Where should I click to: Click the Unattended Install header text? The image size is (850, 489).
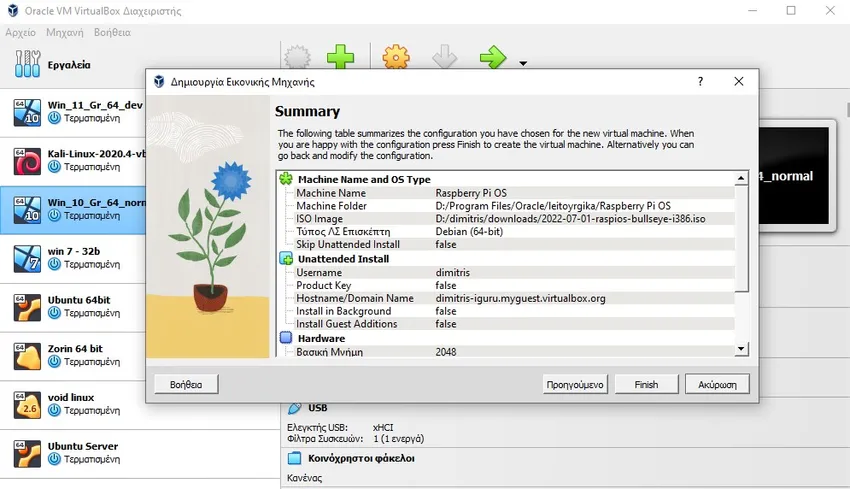(x=343, y=259)
